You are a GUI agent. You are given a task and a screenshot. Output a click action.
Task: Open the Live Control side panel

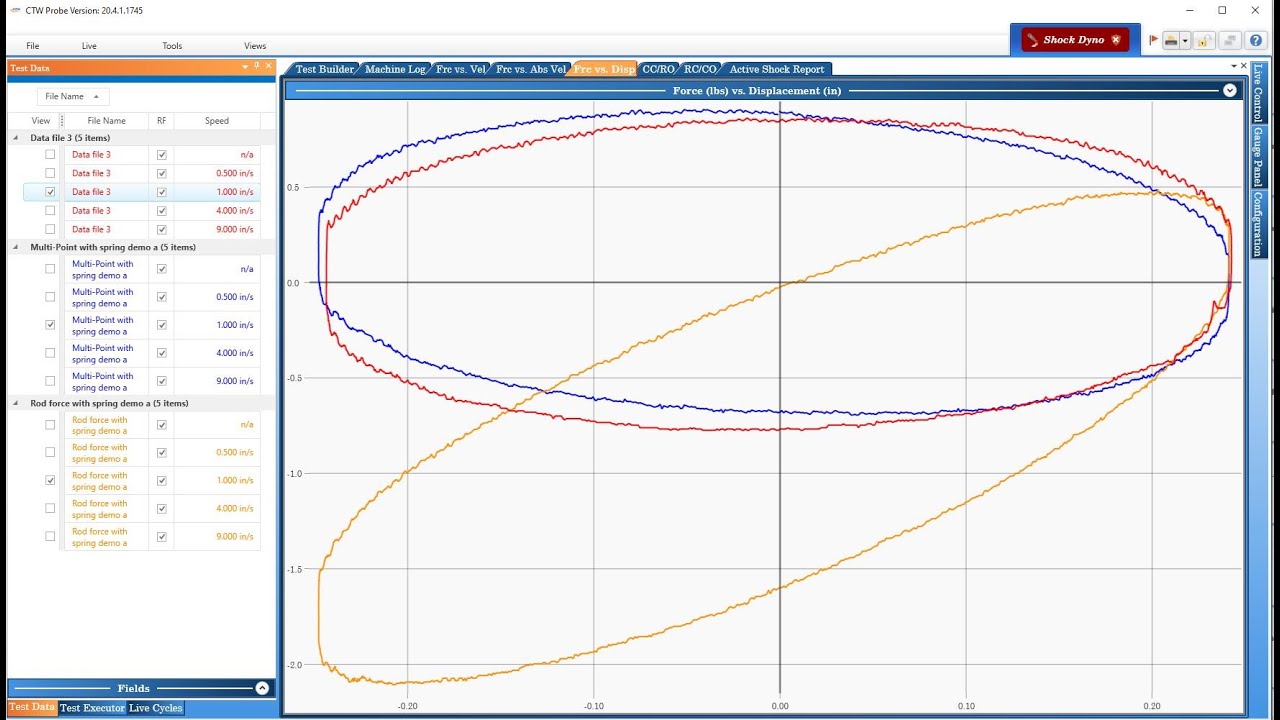pos(1258,94)
